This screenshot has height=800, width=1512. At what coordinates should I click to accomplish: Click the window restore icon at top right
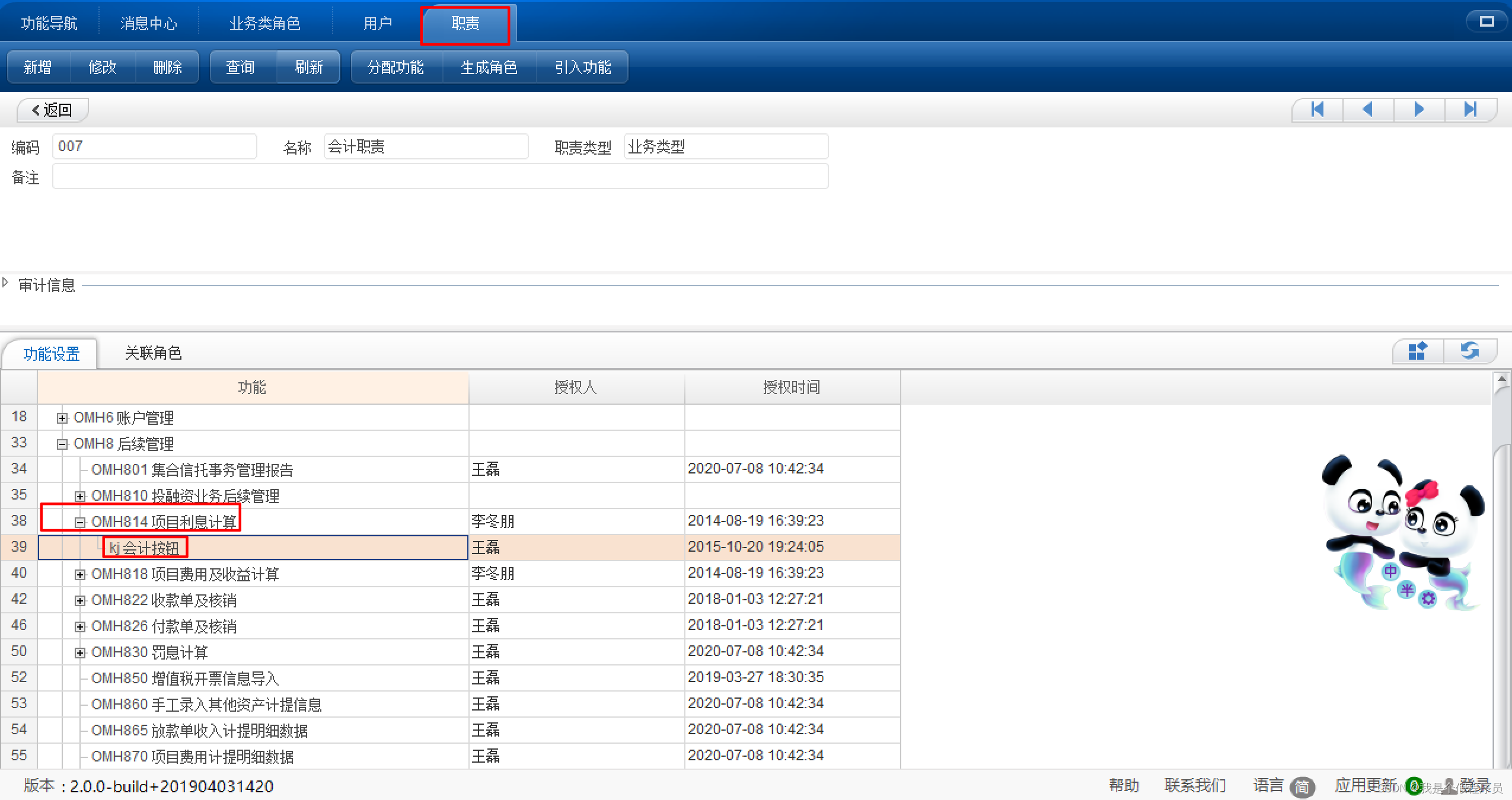click(x=1486, y=22)
